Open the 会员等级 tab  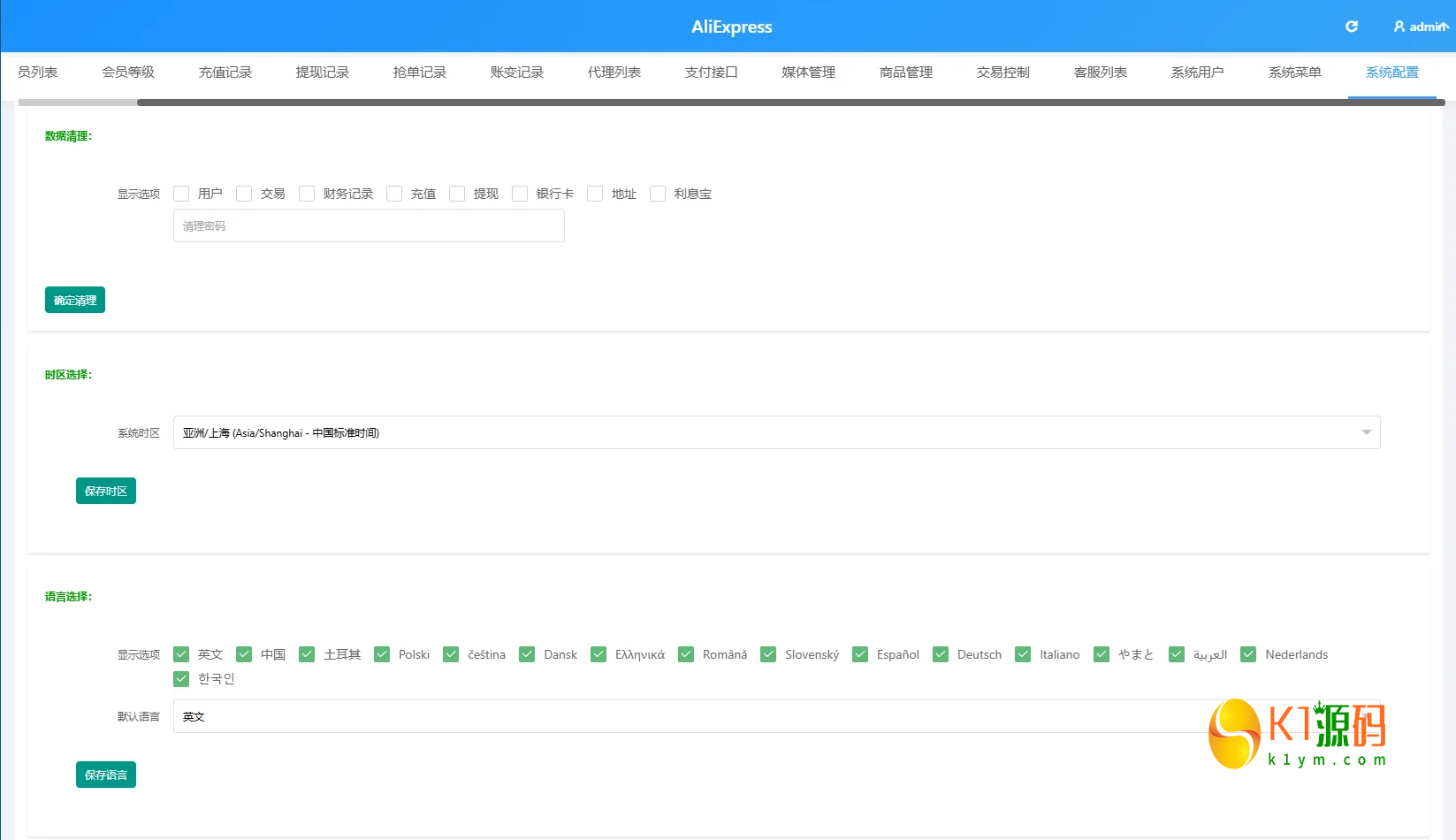[128, 73]
